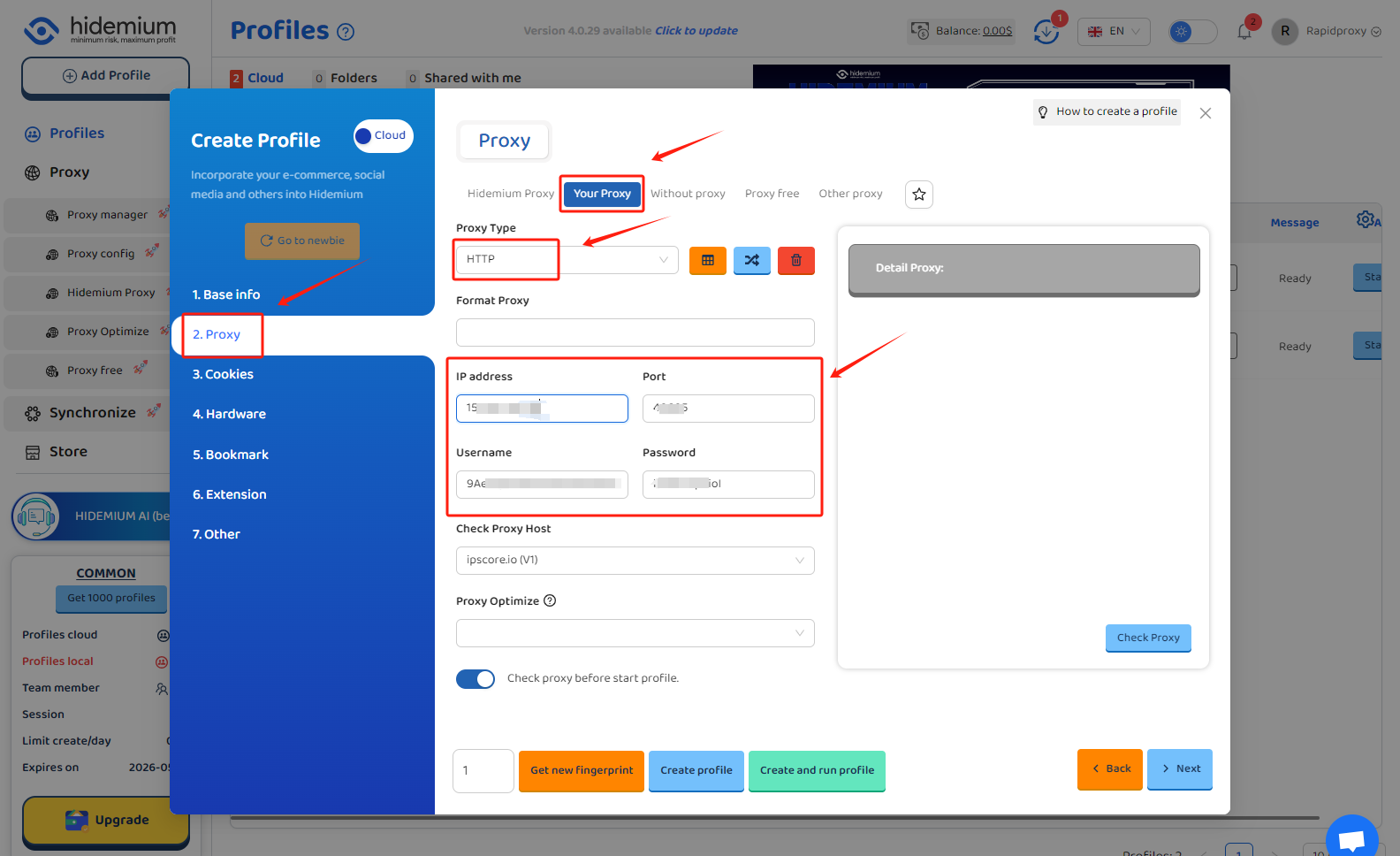The height and width of the screenshot is (856, 1400).
Task: Open the support chat bubble
Action: (1352, 838)
